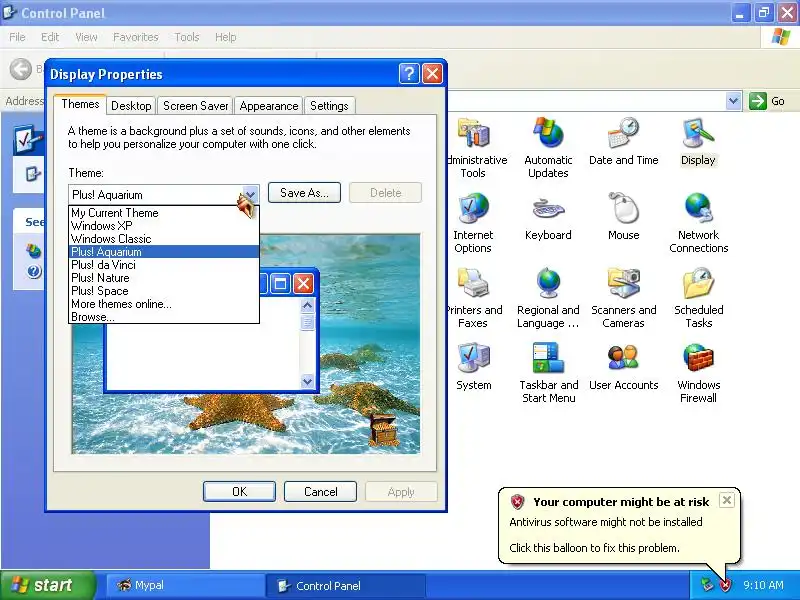Open the Display control panel icon
The image size is (800, 600).
click(x=698, y=133)
